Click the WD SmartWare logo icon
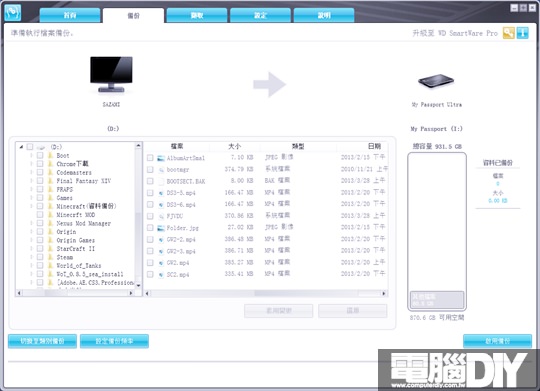 13,12
